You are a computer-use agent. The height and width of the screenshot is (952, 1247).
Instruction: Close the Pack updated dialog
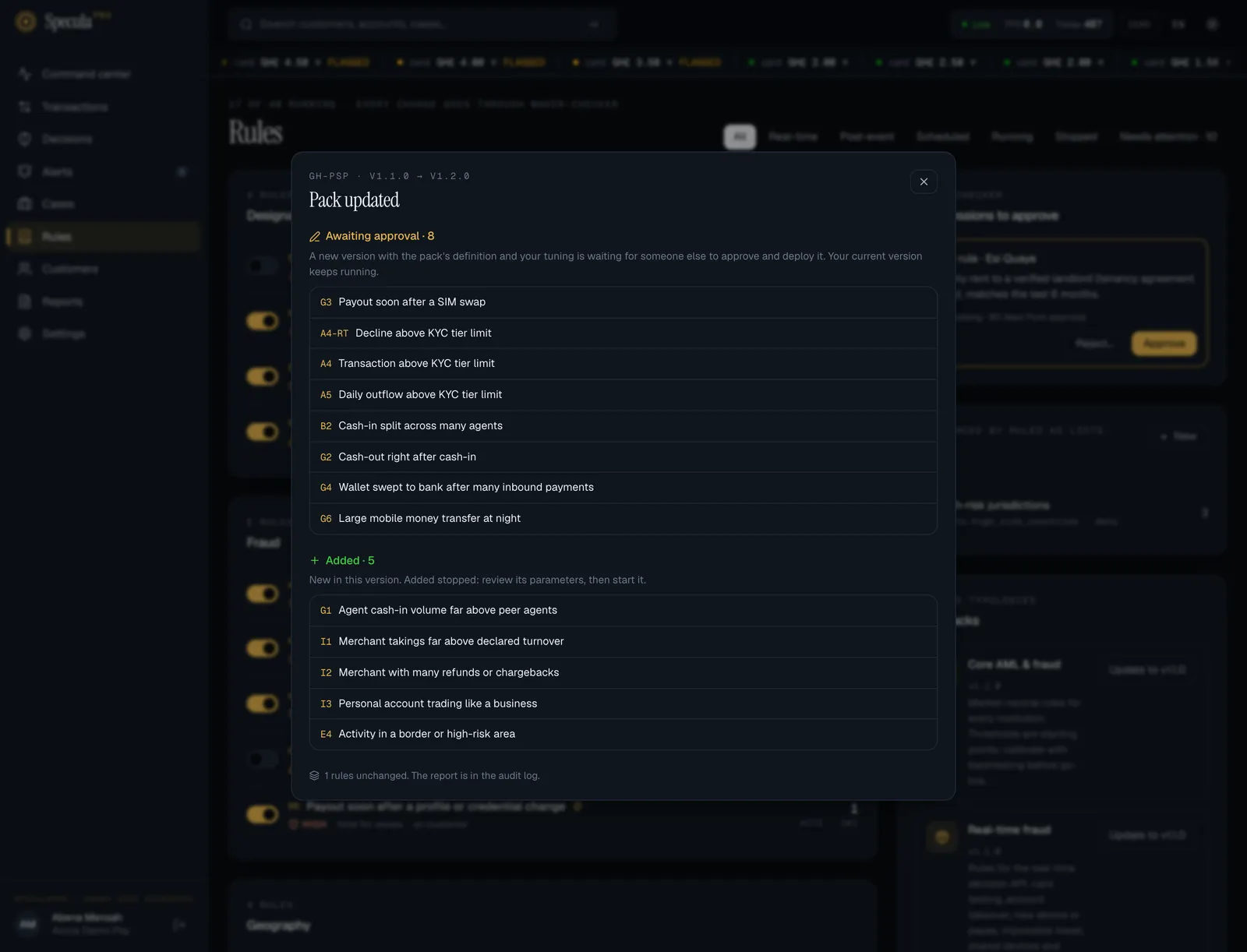point(924,182)
